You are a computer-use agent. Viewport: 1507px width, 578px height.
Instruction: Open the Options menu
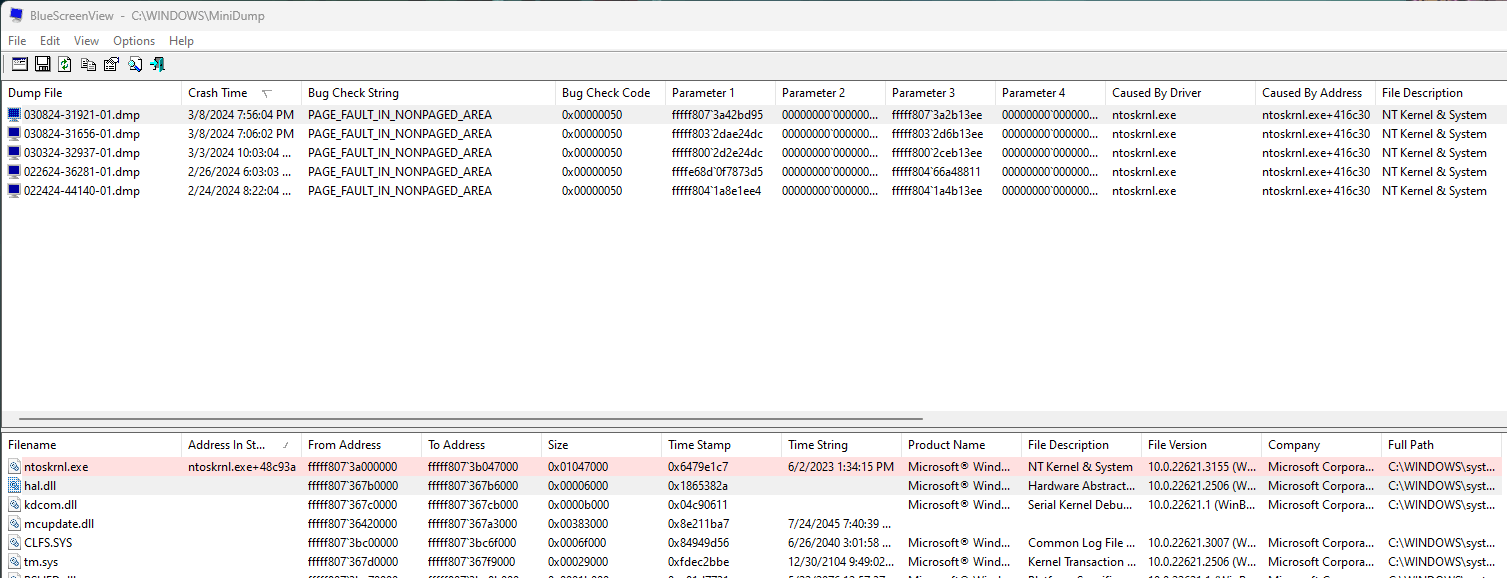[x=134, y=41]
